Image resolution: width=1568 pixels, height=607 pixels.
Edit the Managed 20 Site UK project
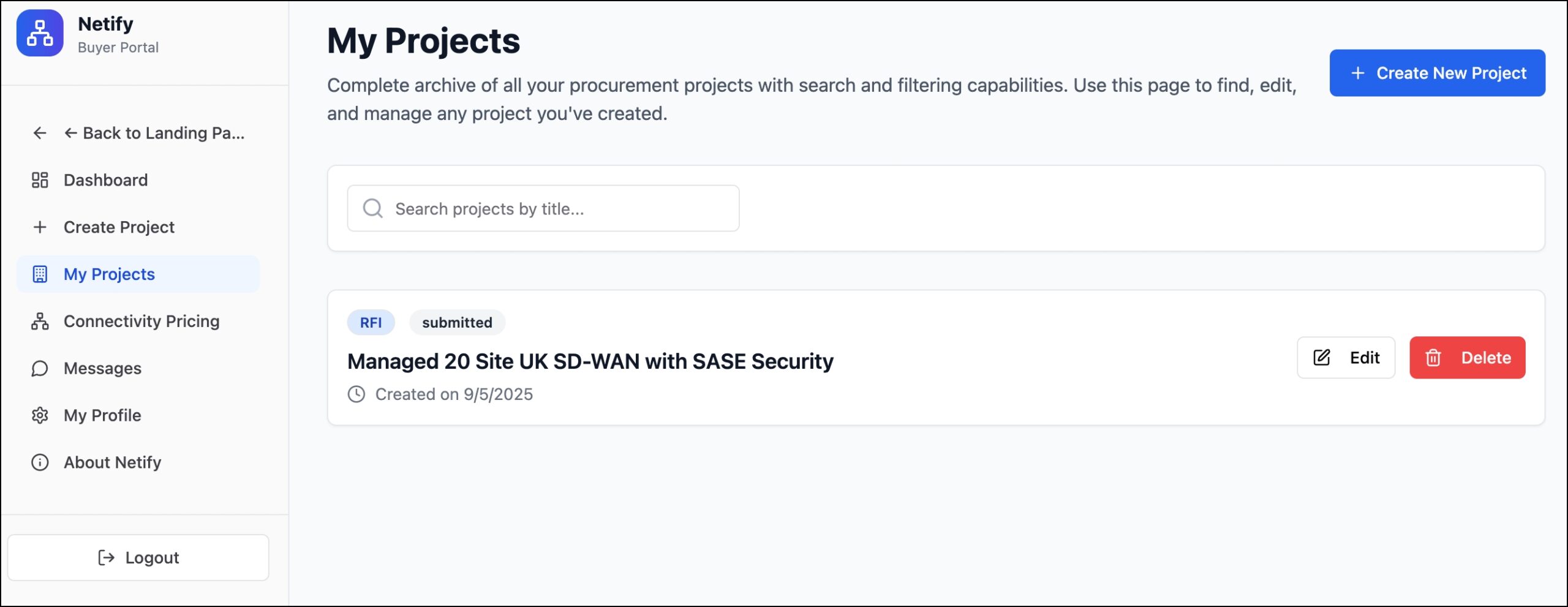click(1346, 358)
